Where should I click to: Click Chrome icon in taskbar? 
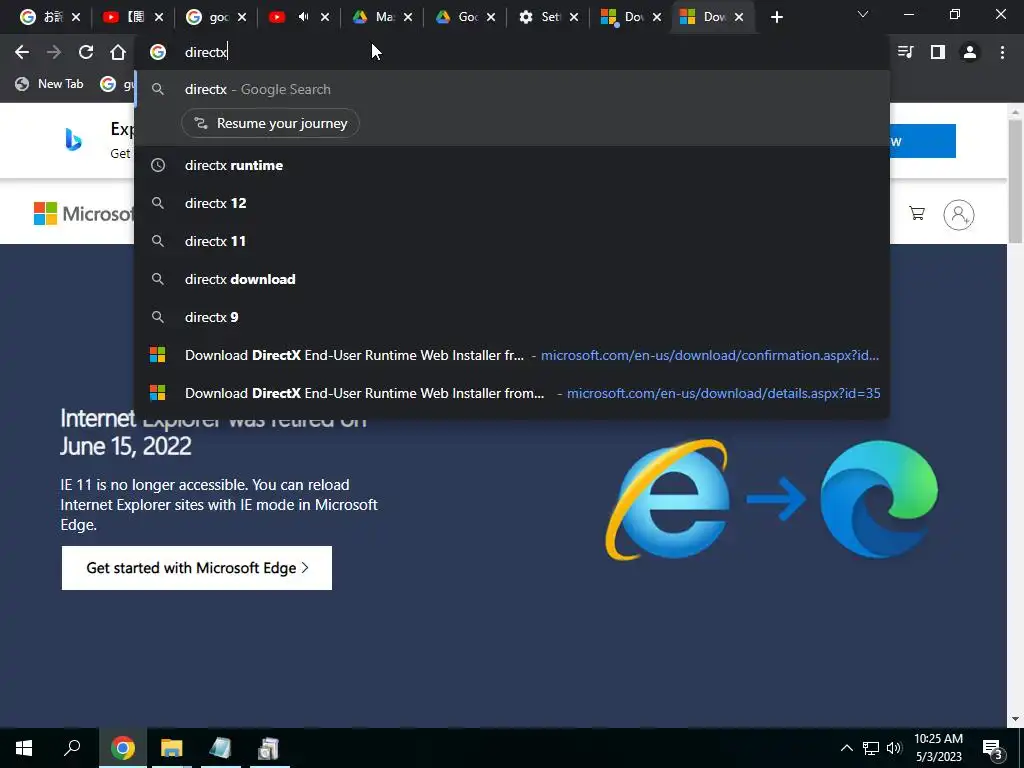(x=123, y=748)
